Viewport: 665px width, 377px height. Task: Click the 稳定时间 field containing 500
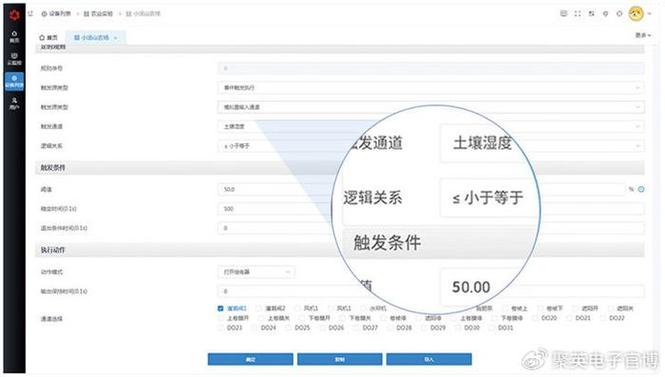(431, 209)
